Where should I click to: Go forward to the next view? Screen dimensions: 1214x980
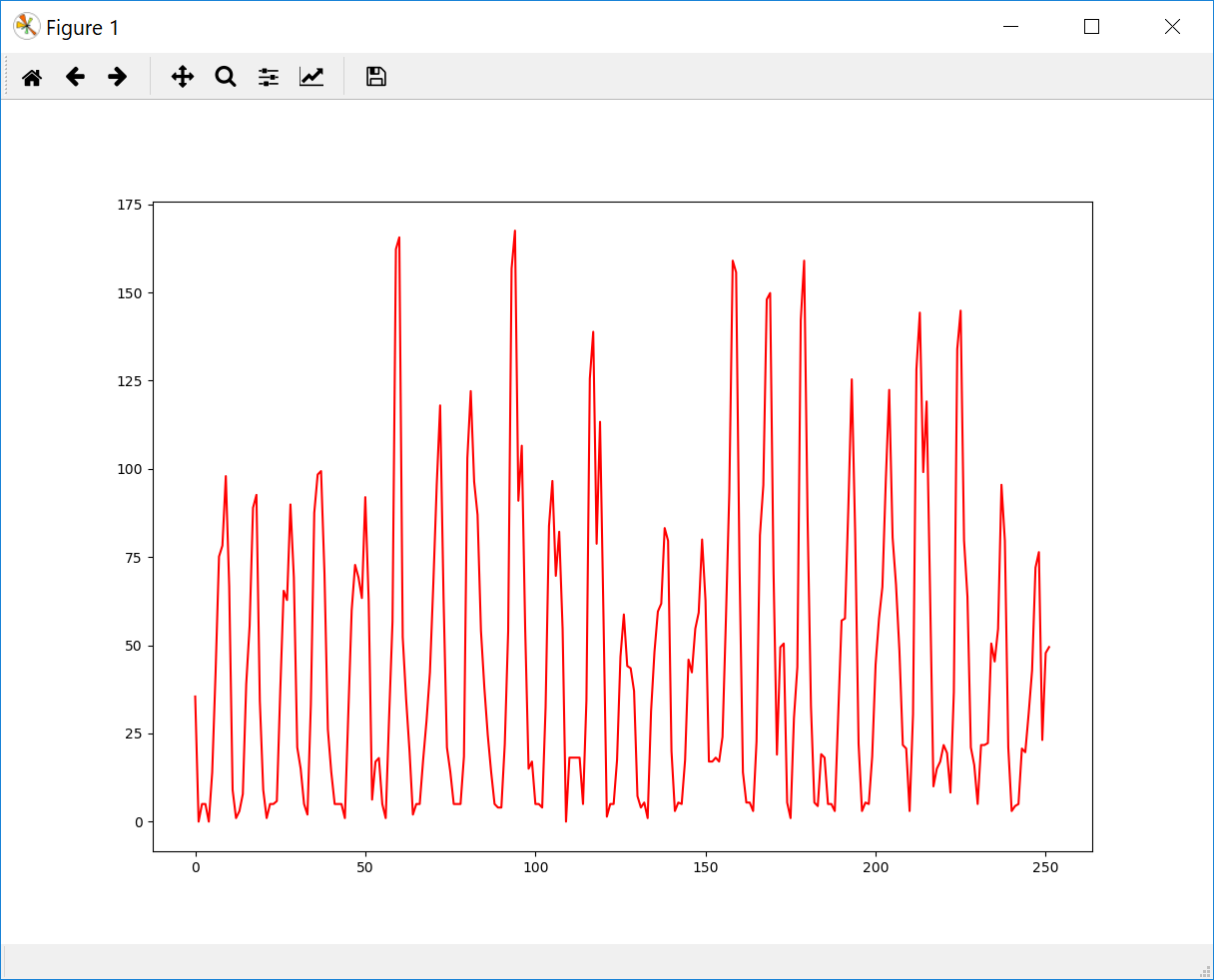[x=118, y=77]
